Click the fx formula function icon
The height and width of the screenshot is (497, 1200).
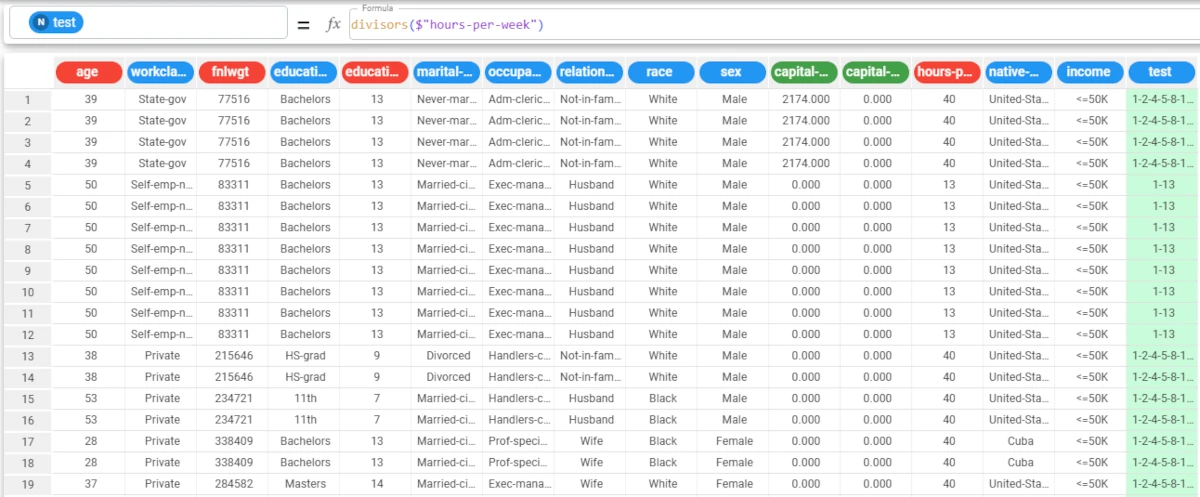334,24
